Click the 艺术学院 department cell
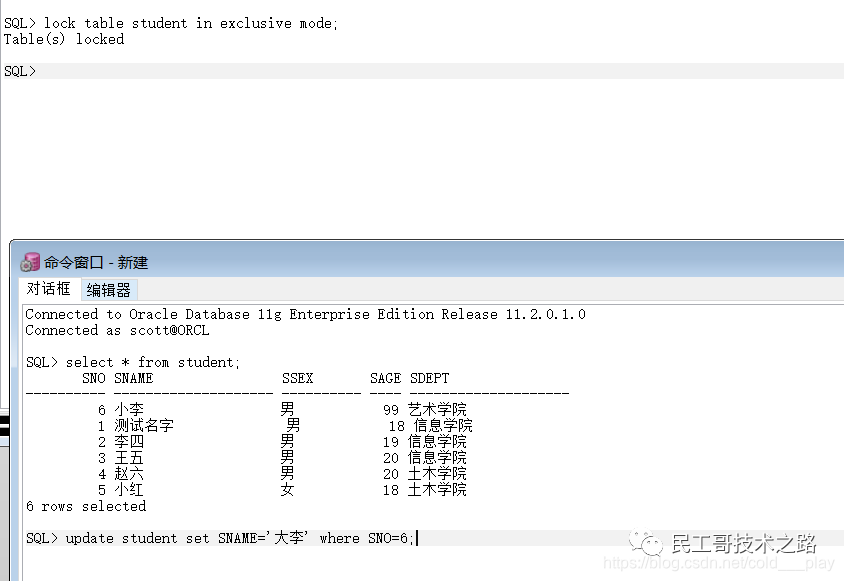This screenshot has height=581, width=844. 437,409
